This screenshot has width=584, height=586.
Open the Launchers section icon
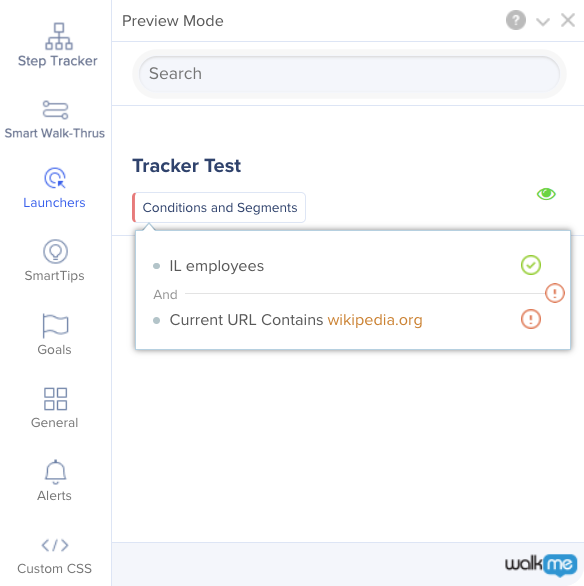tap(55, 178)
